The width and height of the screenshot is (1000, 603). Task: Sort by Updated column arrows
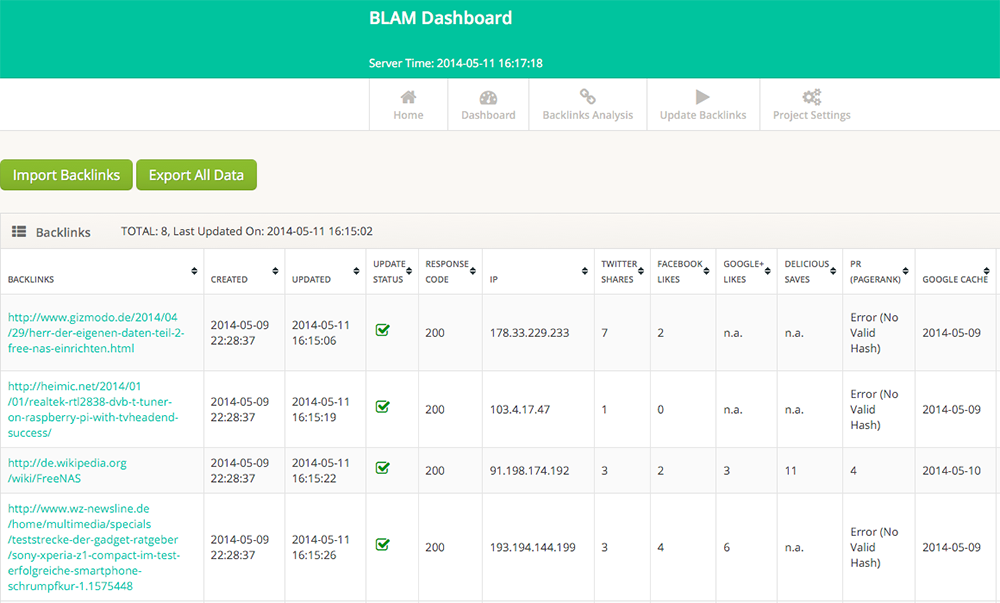(356, 271)
